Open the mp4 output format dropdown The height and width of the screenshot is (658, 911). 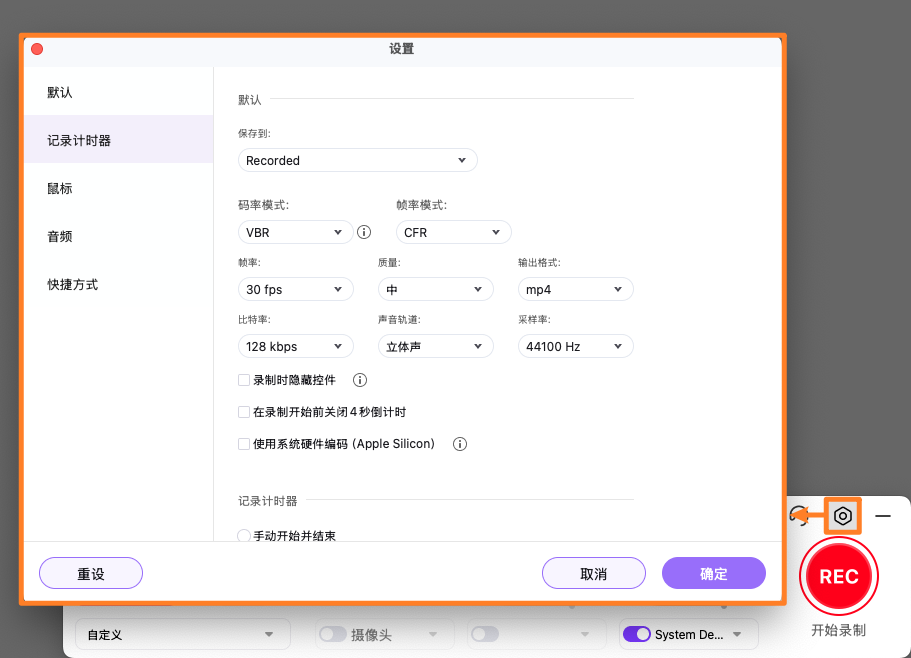575,288
